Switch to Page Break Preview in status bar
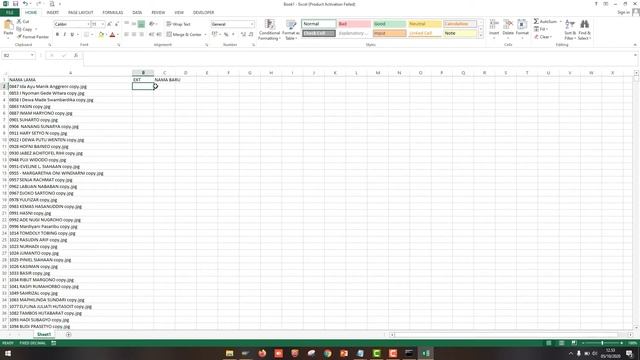The width and height of the screenshot is (640, 360). pos(573,343)
